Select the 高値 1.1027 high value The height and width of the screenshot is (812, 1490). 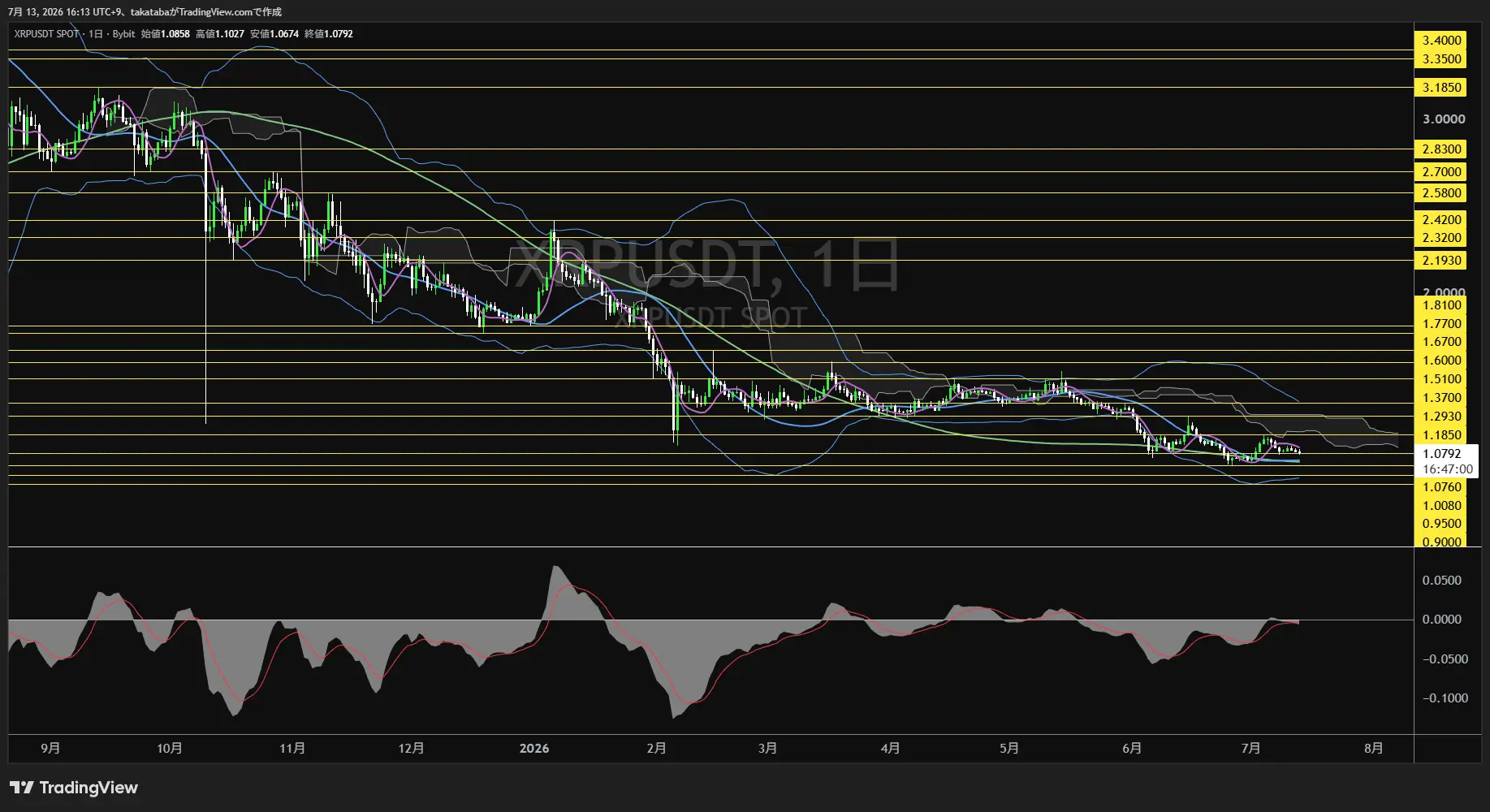point(220,34)
